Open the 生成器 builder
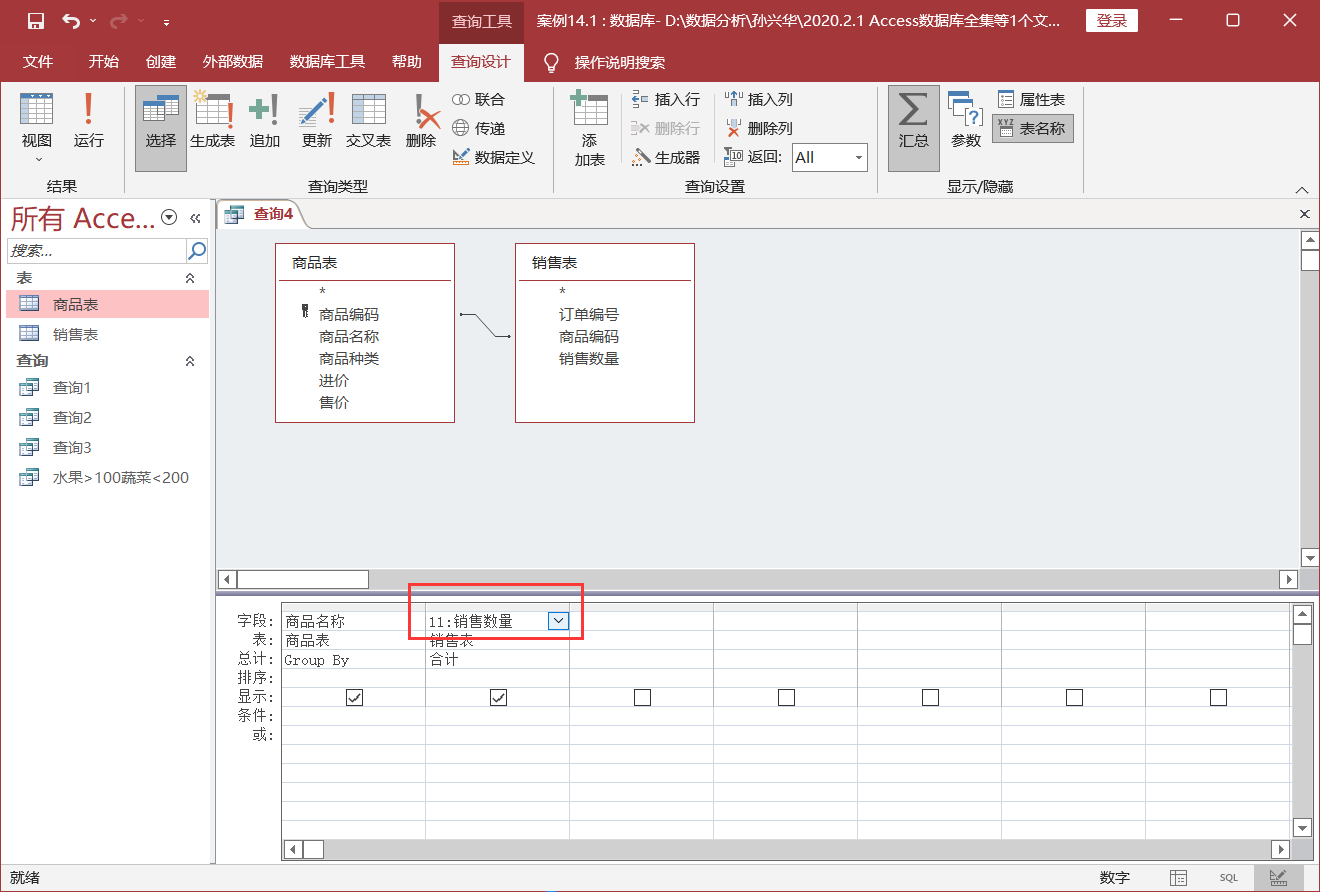The width and height of the screenshot is (1320, 892). [x=666, y=157]
